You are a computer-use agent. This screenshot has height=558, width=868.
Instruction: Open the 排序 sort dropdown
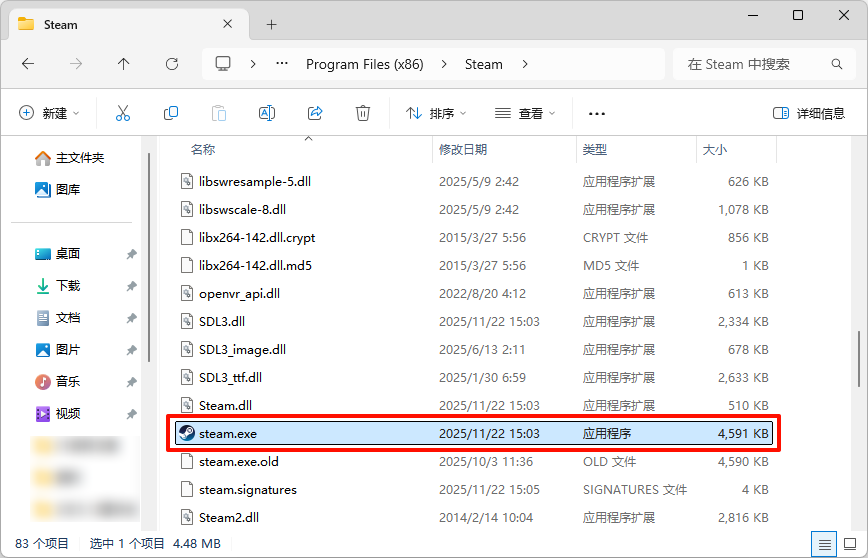[436, 113]
